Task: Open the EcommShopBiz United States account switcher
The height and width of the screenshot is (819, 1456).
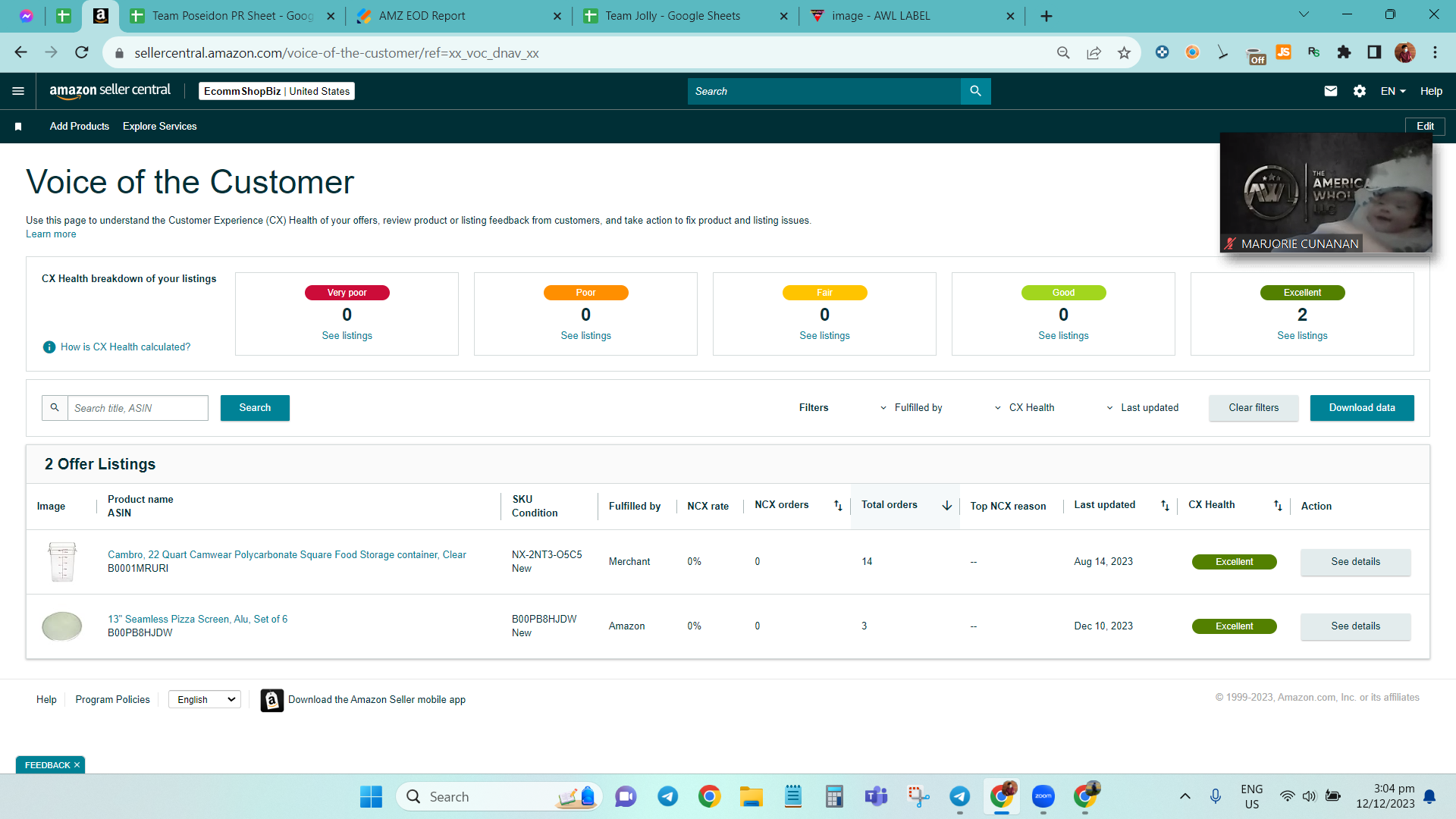Action: pos(277,91)
